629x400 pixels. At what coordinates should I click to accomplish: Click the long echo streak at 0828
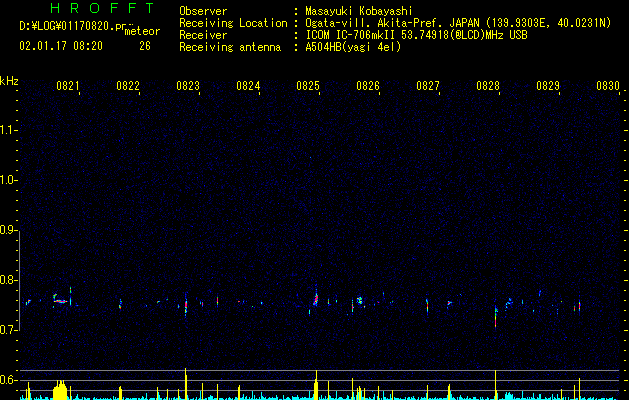[496, 317]
